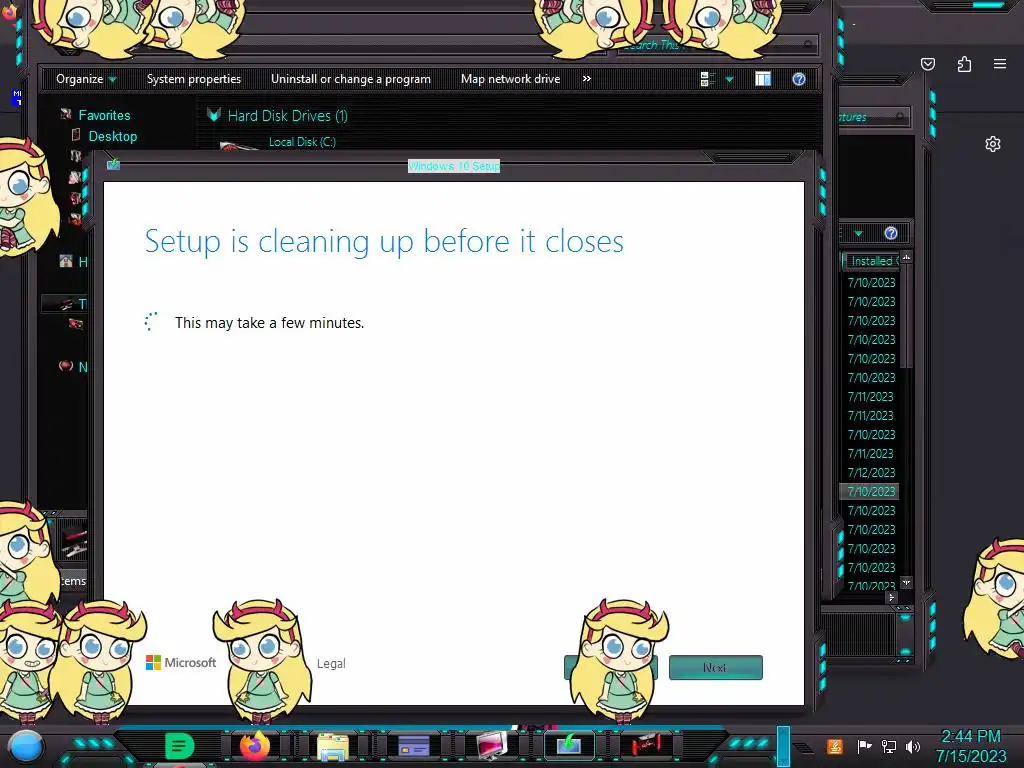The image size is (1024, 768).
Task: Sort by Installed On column header
Action: (x=871, y=261)
